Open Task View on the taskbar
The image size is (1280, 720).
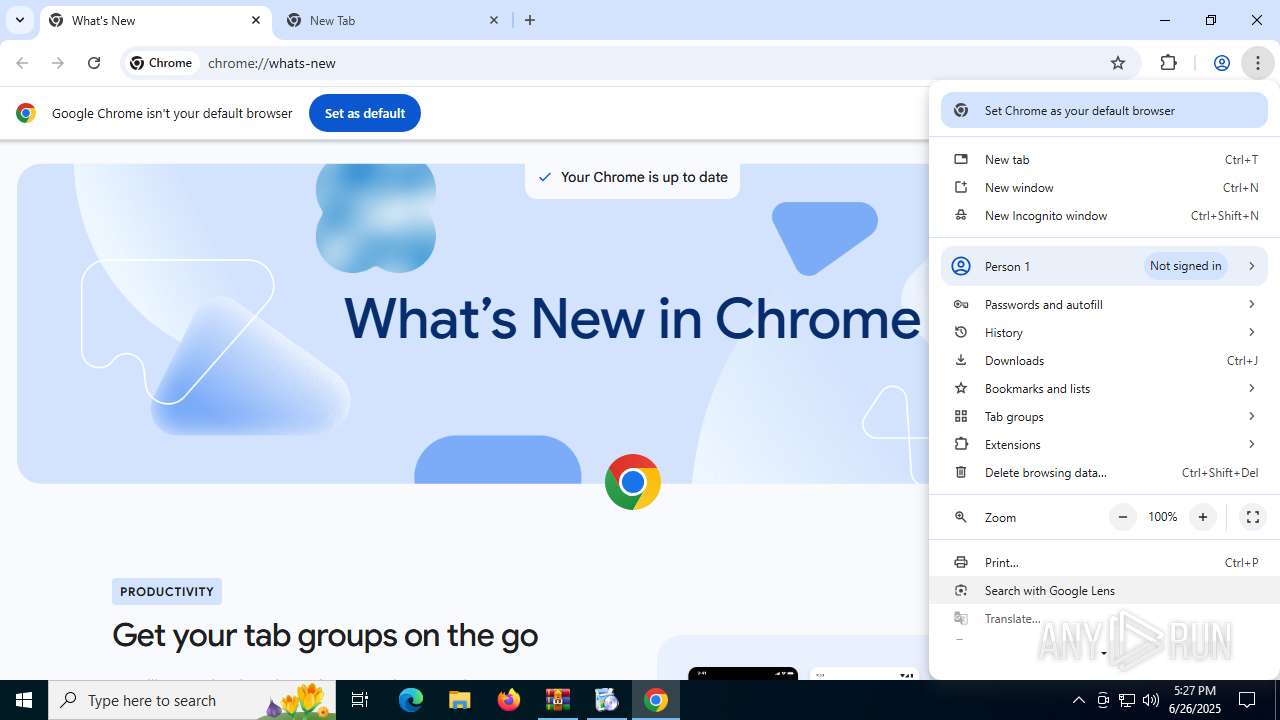(x=360, y=700)
